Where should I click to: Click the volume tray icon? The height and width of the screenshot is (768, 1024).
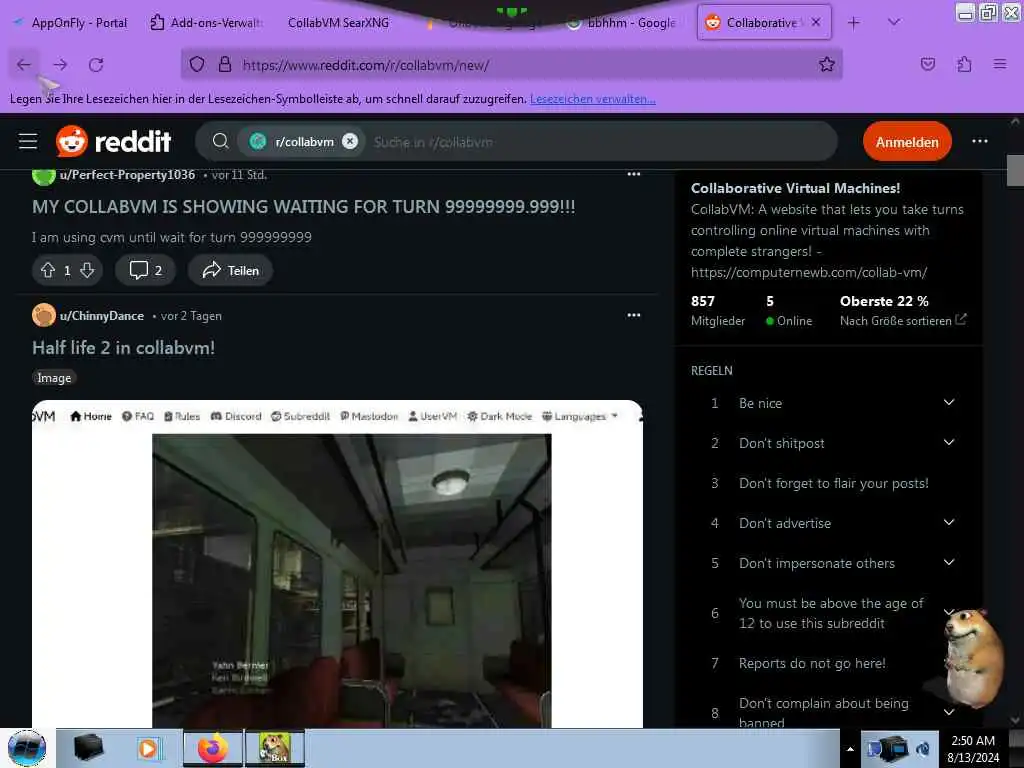pos(923,749)
